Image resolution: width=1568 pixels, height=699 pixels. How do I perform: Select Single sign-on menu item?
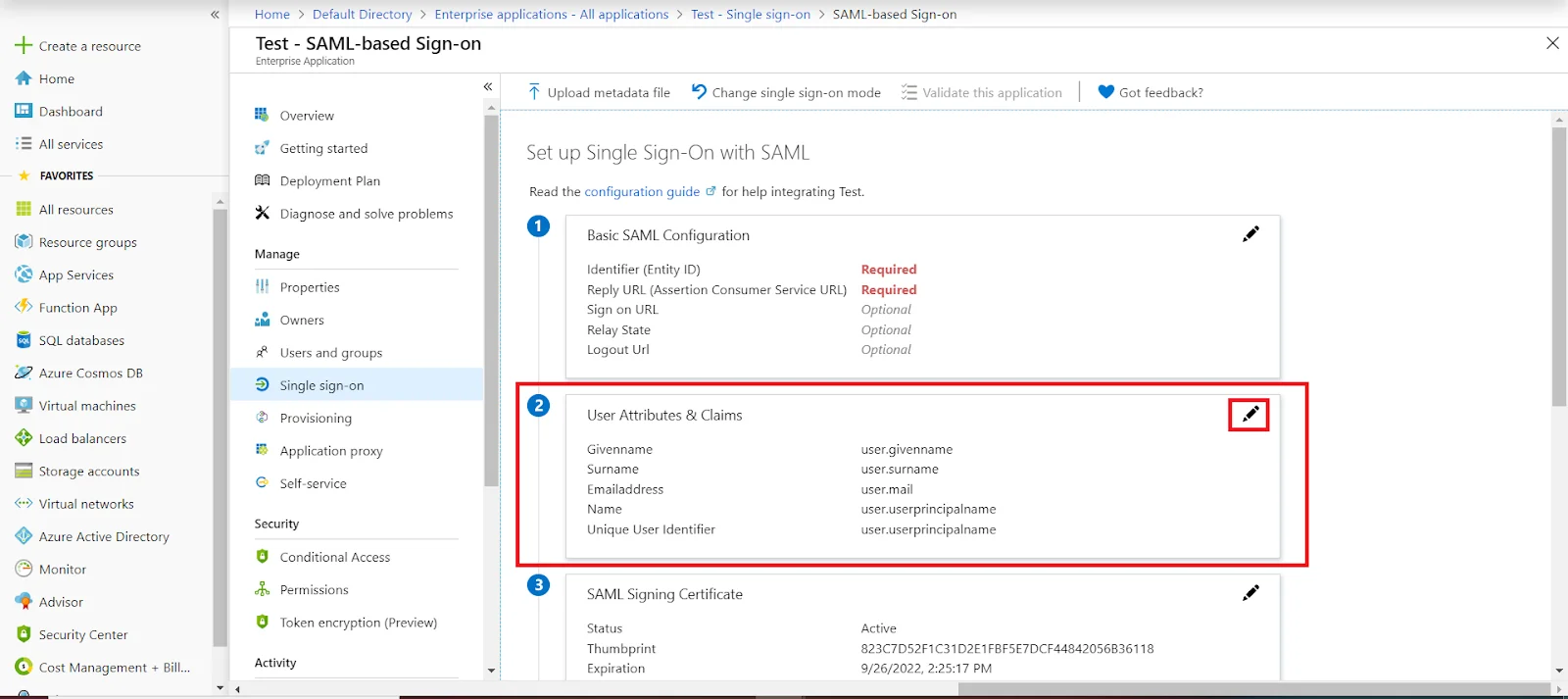tap(358, 385)
